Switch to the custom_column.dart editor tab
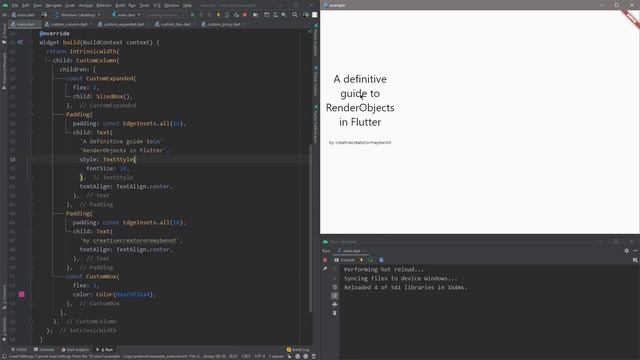Viewport: 640px width, 360px height. pyautogui.click(x=69, y=24)
